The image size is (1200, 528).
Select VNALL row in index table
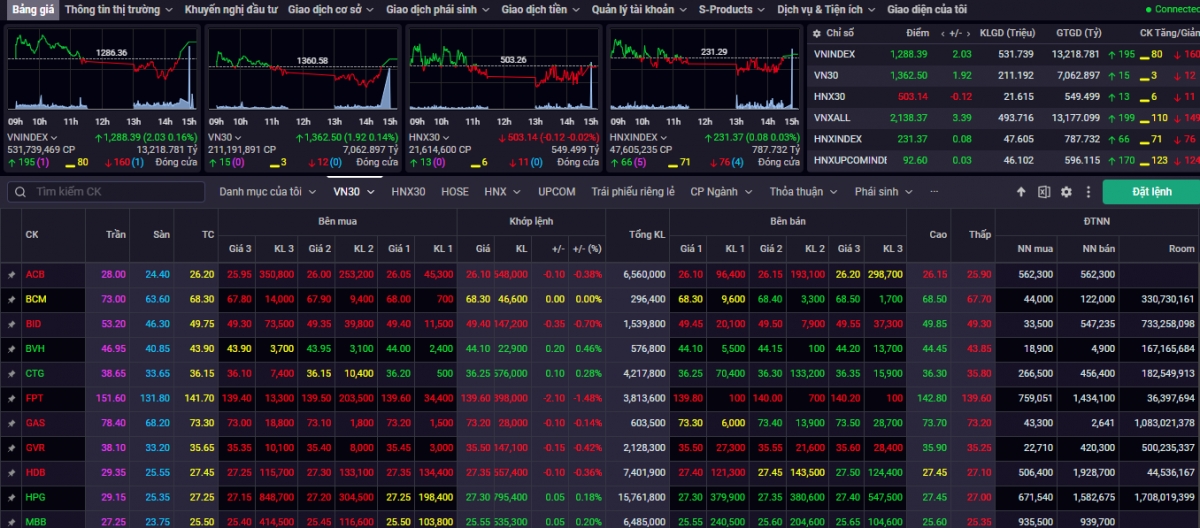(x=1003, y=117)
